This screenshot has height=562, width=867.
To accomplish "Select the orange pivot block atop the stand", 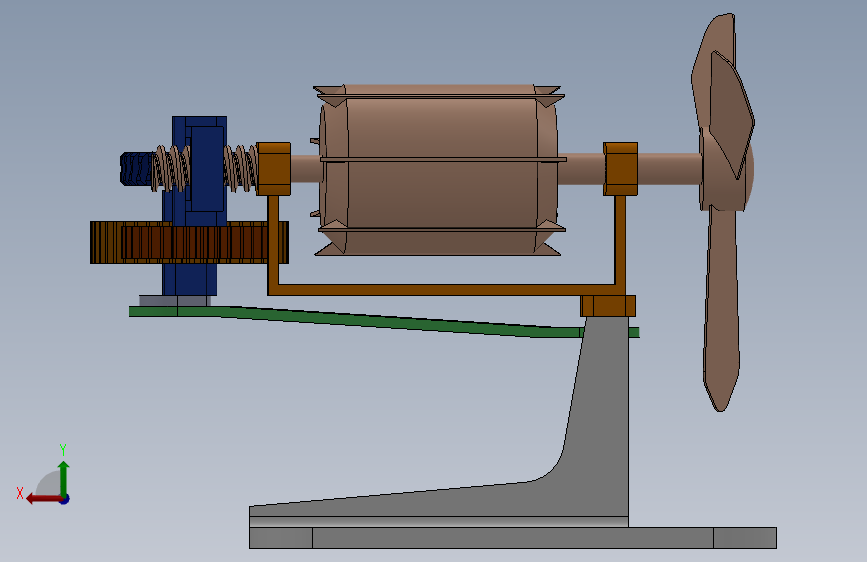I will pyautogui.click(x=608, y=306).
